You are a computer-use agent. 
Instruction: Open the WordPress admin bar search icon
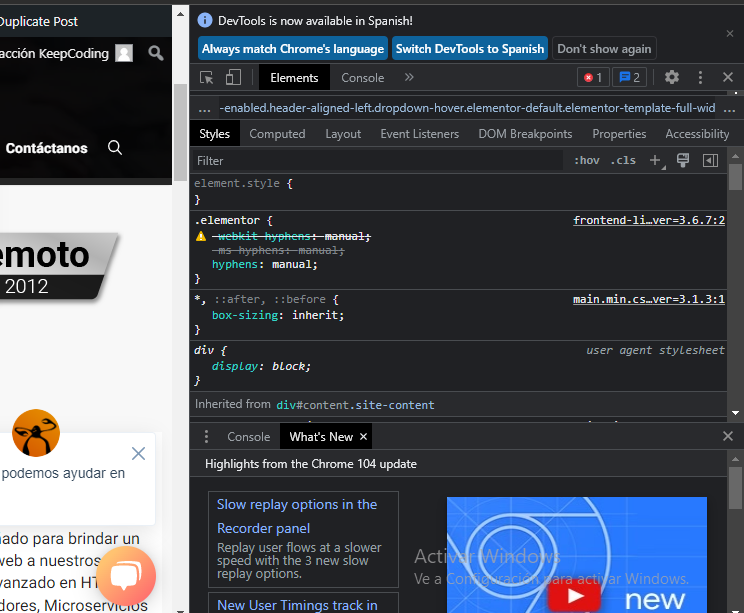pos(156,53)
